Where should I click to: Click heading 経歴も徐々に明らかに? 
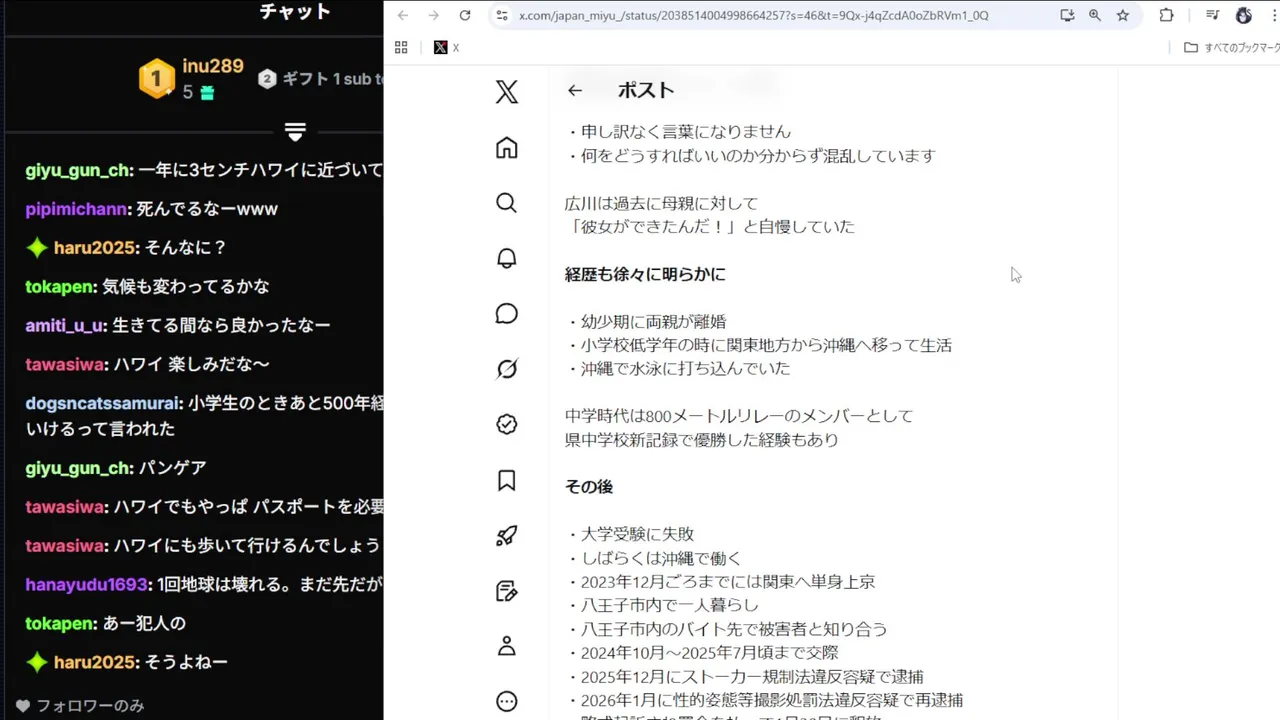[x=645, y=274]
